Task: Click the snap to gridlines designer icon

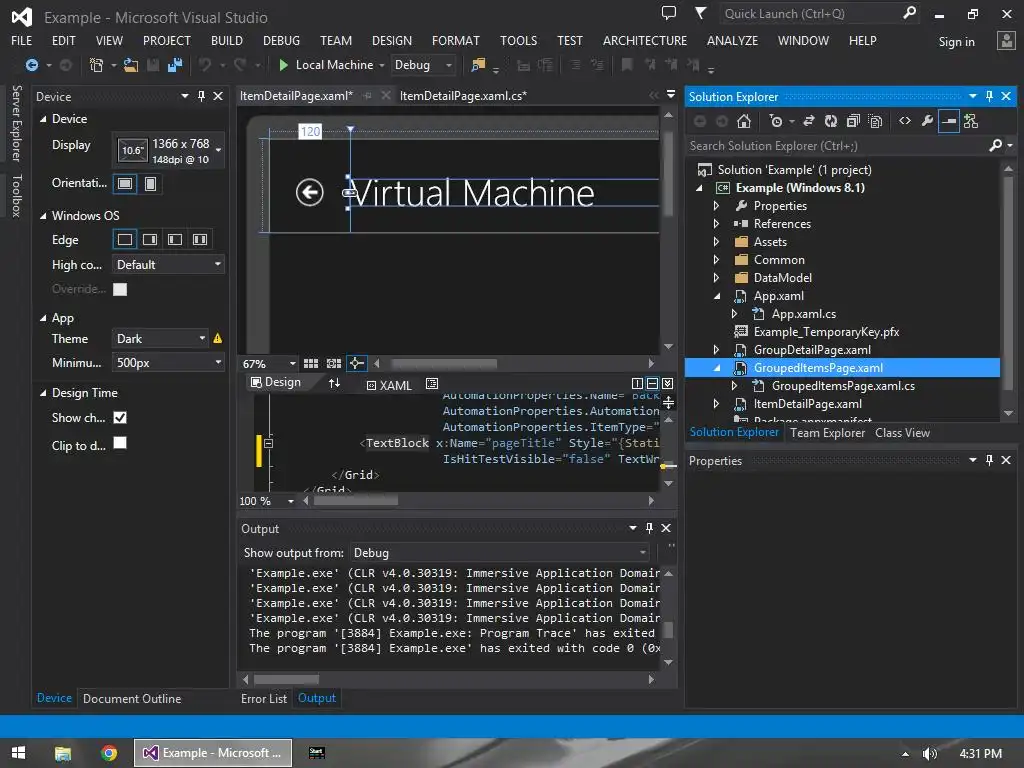Action: pyautogui.click(x=334, y=363)
